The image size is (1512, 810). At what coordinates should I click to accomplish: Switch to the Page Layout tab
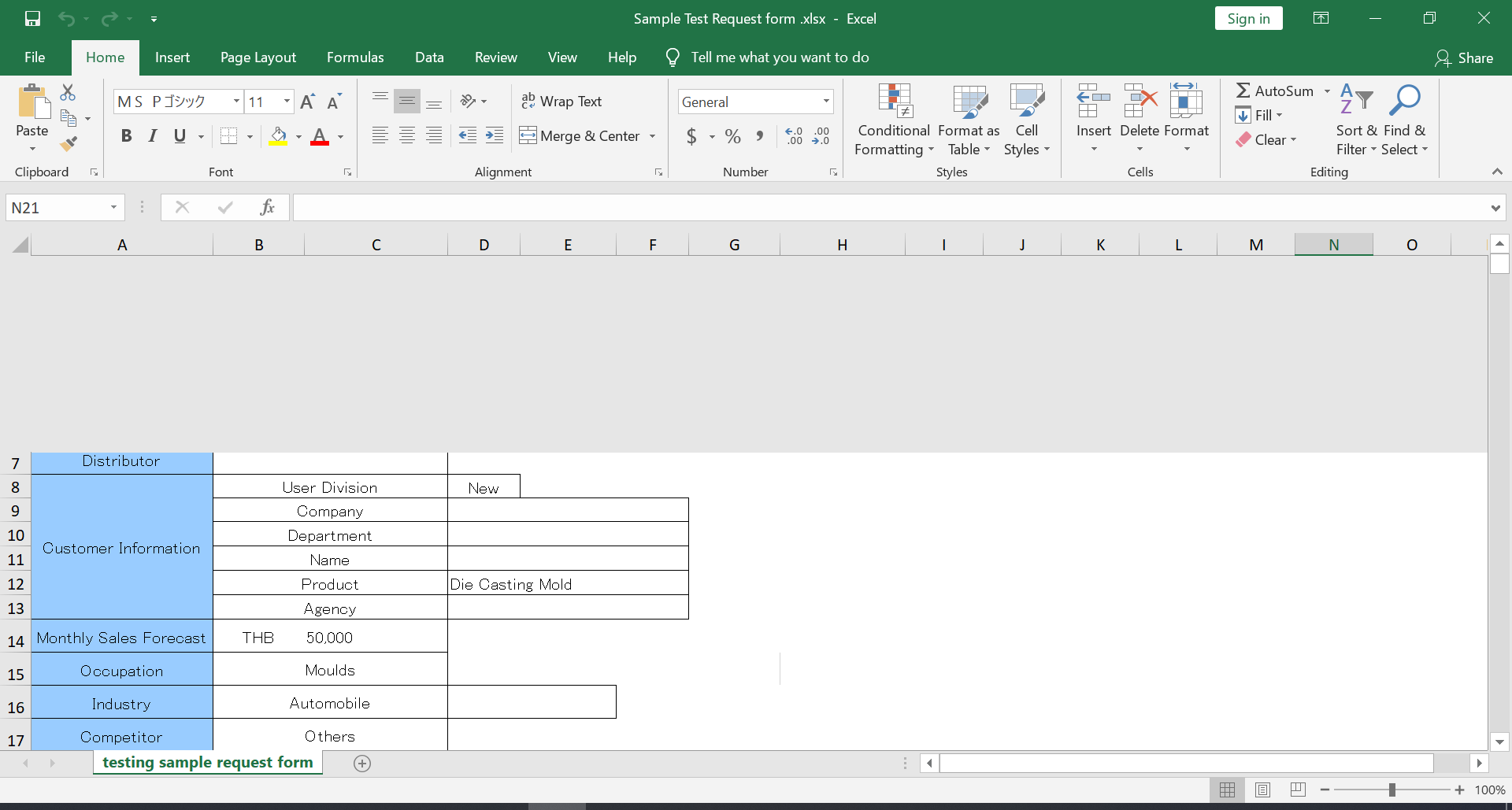pyautogui.click(x=258, y=57)
